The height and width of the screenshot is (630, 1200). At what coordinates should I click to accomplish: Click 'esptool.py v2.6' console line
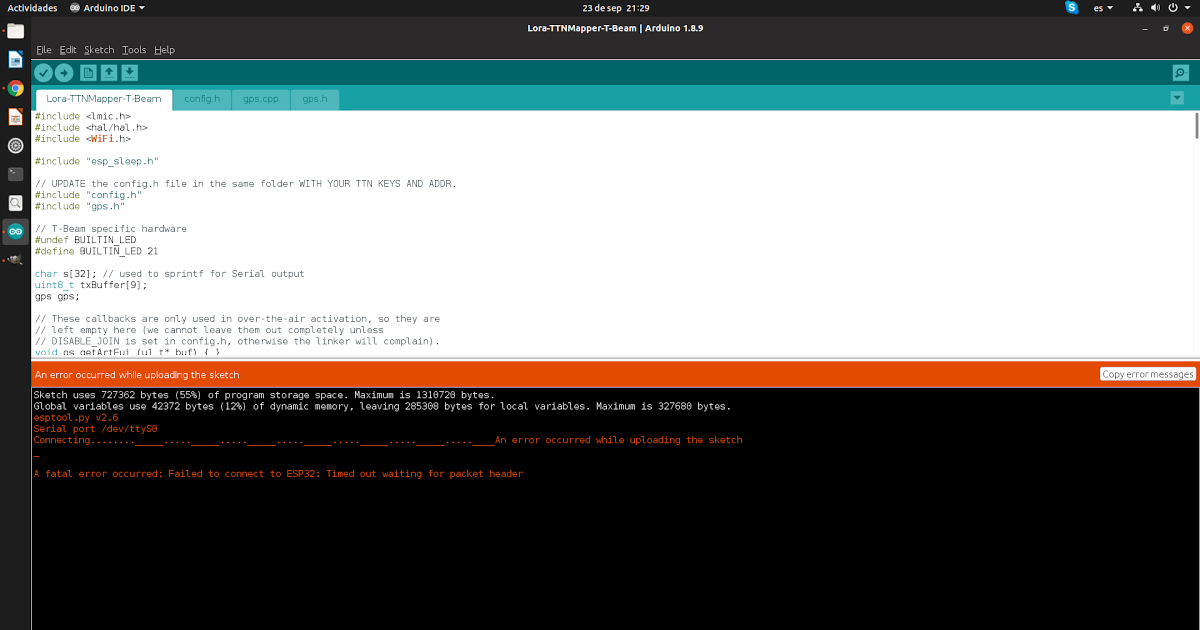[x=76, y=418]
